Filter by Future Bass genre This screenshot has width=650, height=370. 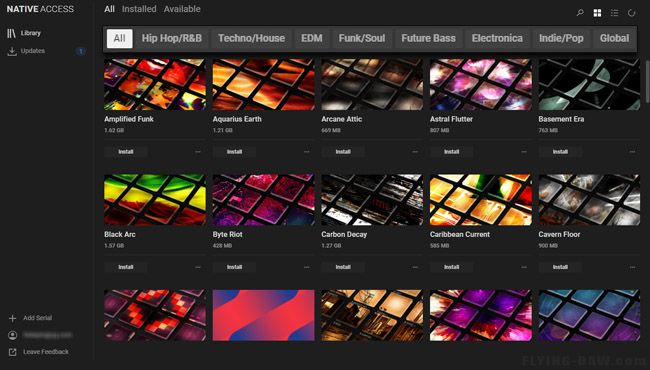point(428,39)
